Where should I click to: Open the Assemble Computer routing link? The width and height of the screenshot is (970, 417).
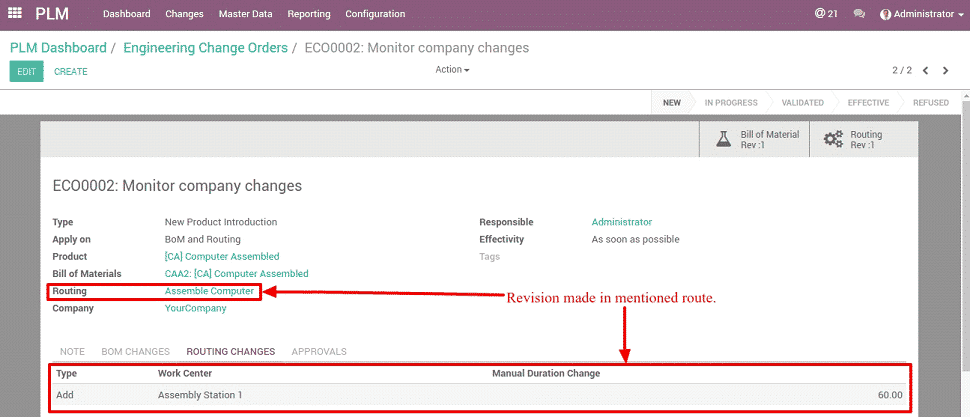click(x=209, y=291)
